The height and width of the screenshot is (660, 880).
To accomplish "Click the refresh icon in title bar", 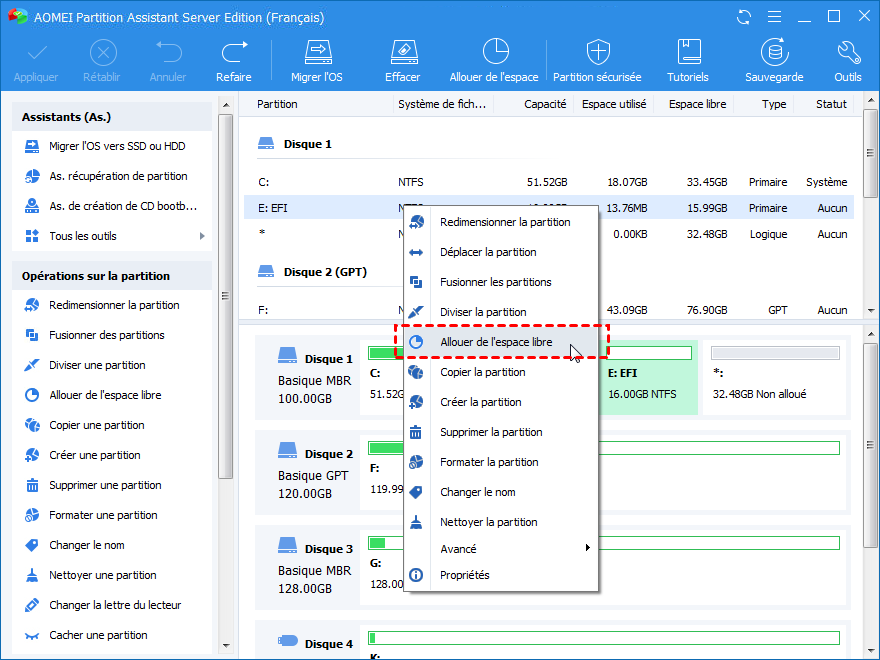I will 744,17.
